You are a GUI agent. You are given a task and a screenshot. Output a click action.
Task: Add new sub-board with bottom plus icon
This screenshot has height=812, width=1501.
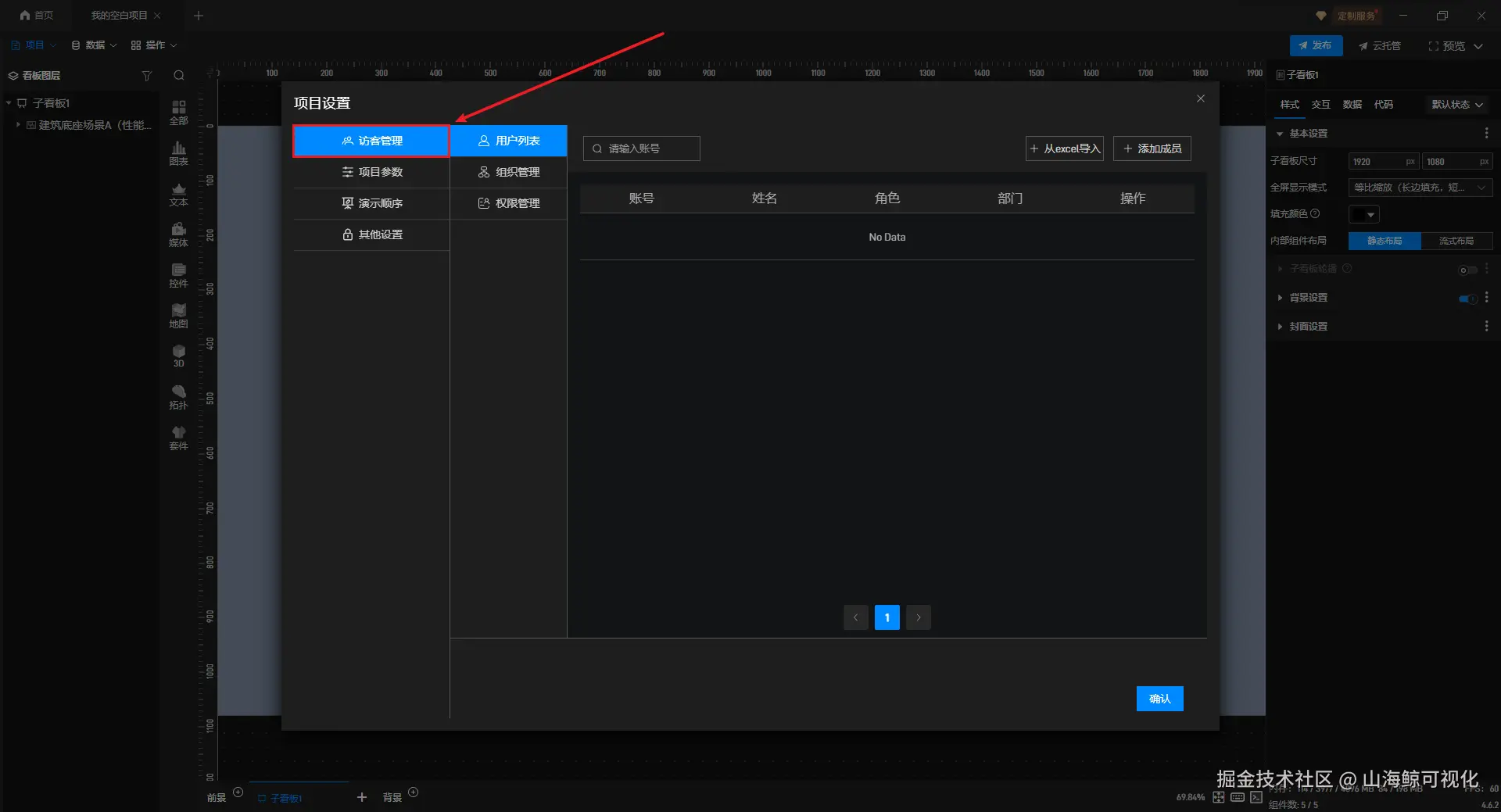point(362,797)
